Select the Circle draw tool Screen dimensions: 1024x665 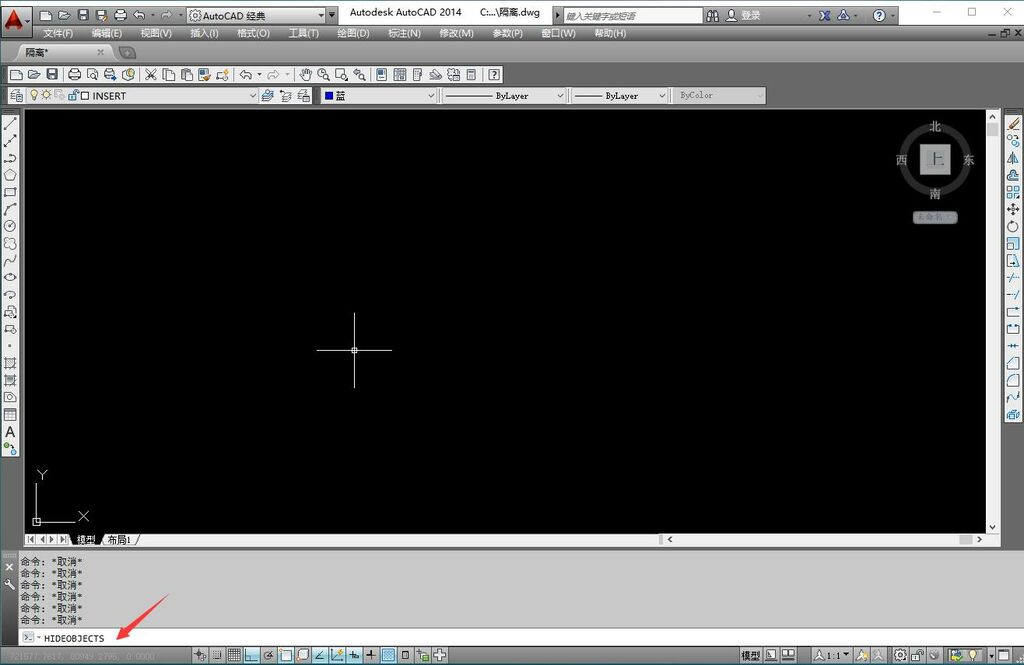(x=10, y=226)
